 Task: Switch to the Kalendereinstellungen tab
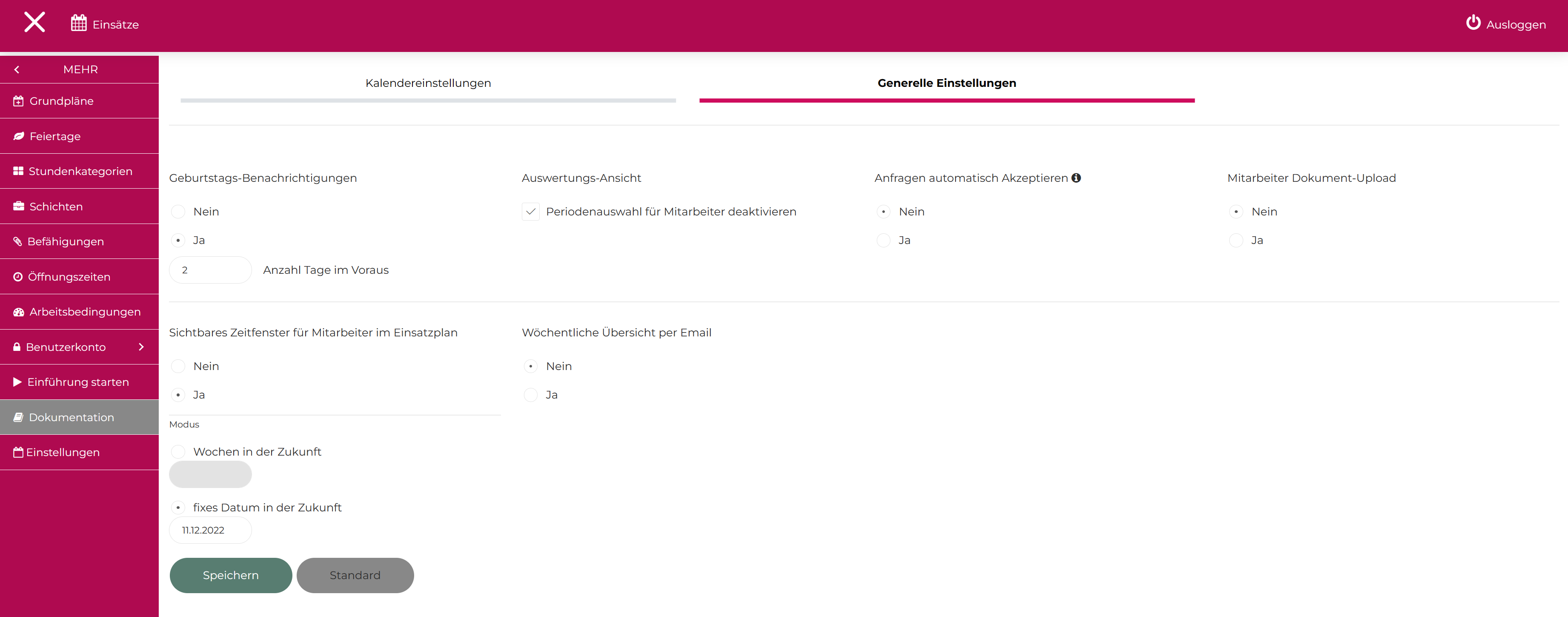tap(428, 83)
